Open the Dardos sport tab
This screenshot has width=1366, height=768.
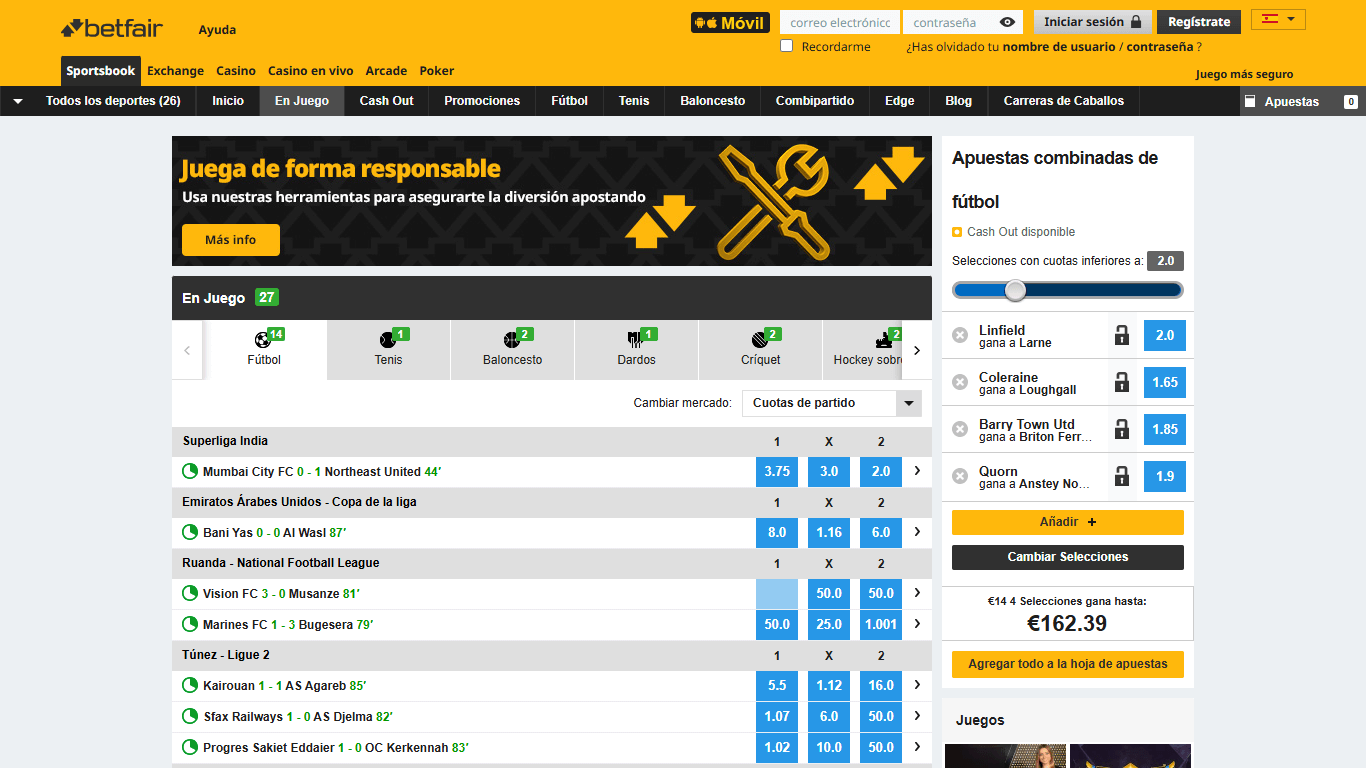tap(637, 349)
